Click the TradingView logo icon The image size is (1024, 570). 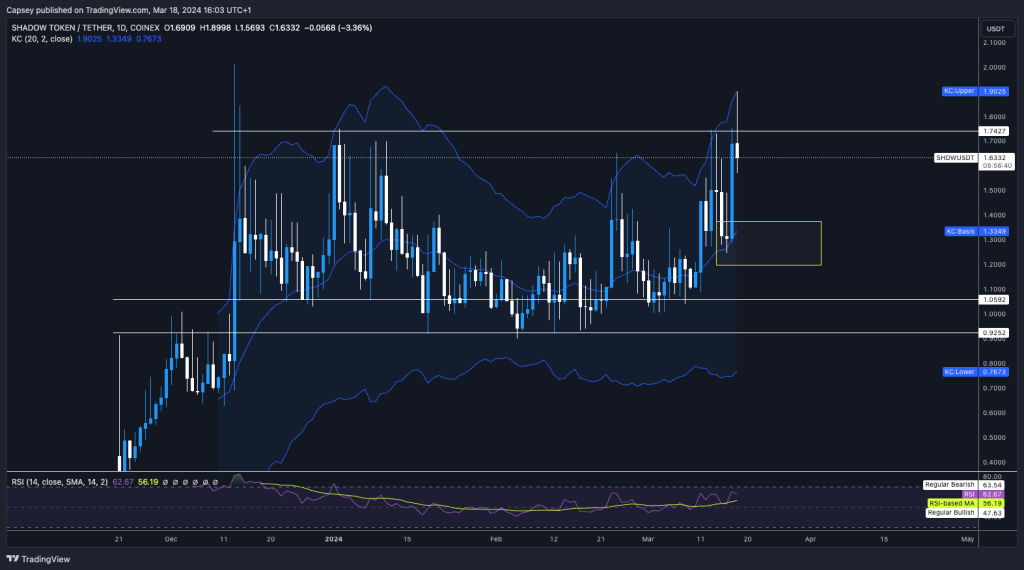point(13,559)
